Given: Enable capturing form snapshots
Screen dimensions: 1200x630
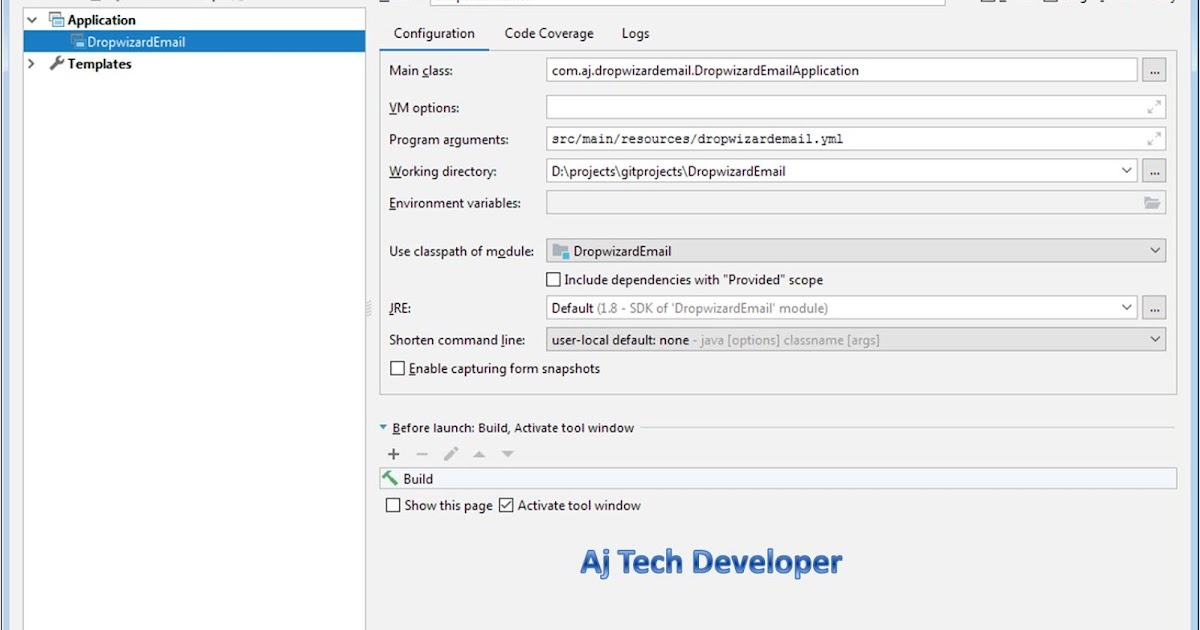Looking at the screenshot, I should pos(397,368).
